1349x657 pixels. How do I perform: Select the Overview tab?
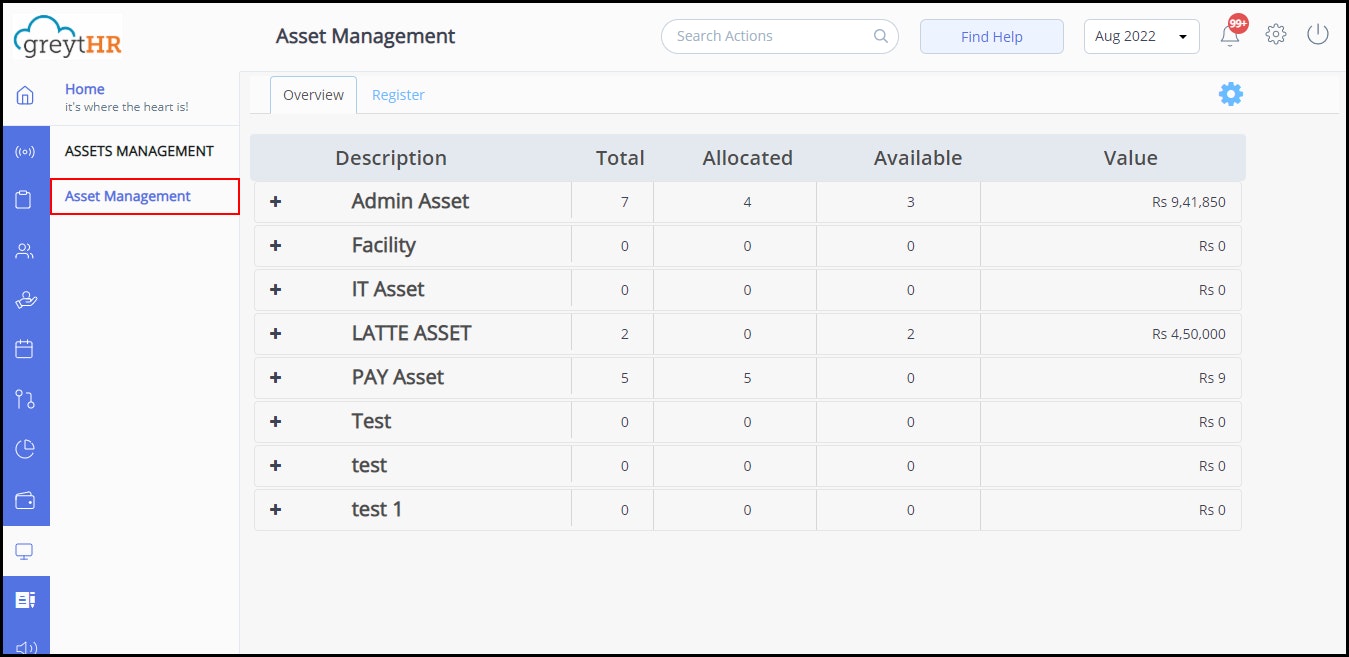313,94
